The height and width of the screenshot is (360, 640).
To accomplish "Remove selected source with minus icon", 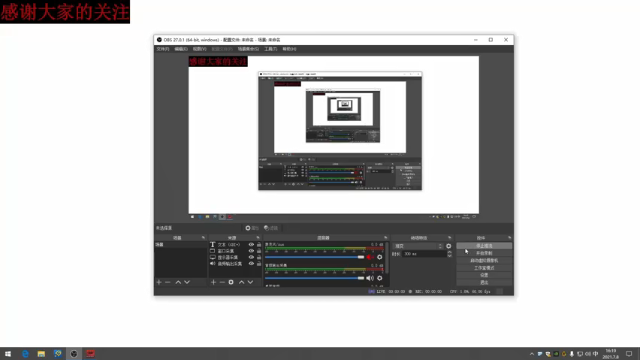I will coord(222,282).
